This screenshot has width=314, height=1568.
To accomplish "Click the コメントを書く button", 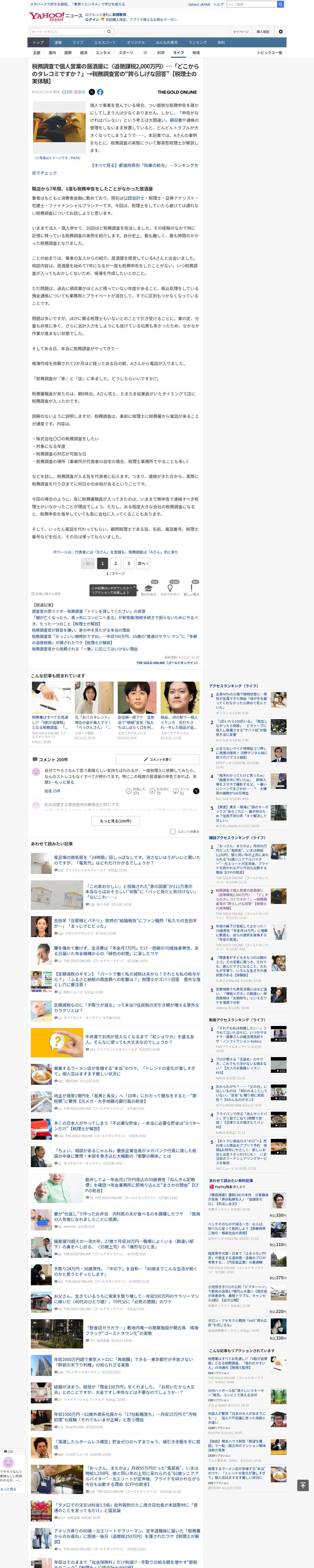I will (x=157, y=759).
